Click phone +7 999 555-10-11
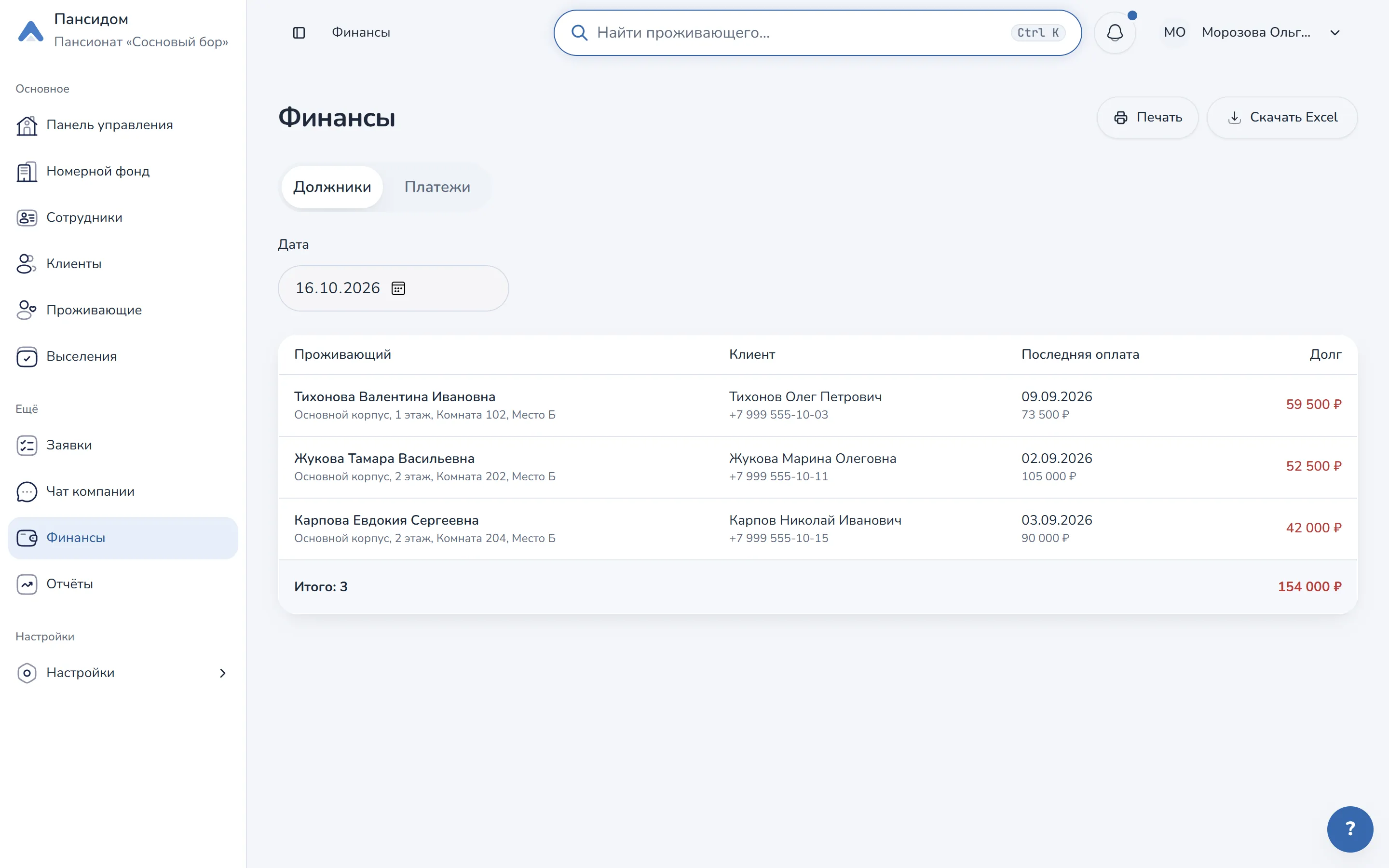 coord(778,476)
